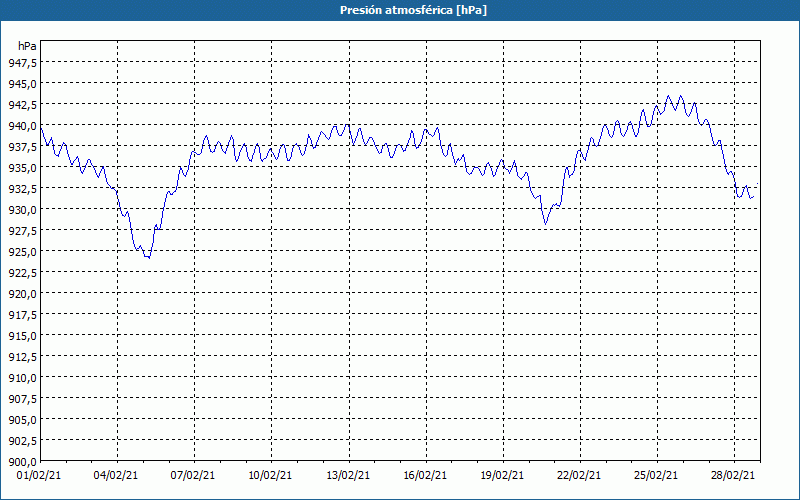Click the lowest pressure dip near 05/02/21
800x500 pixels.
point(148,258)
